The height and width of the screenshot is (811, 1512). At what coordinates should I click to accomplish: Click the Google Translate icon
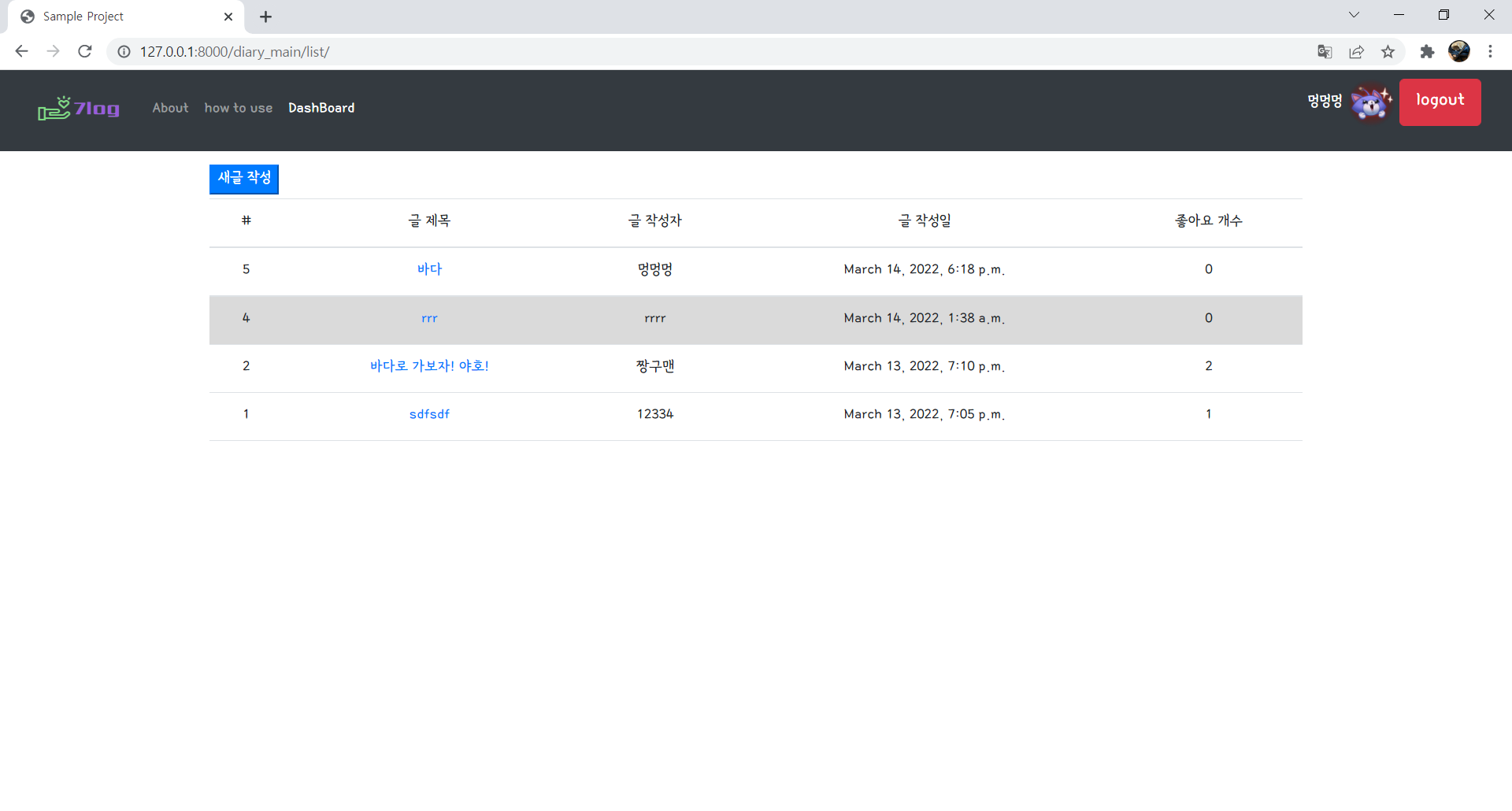click(x=1325, y=51)
